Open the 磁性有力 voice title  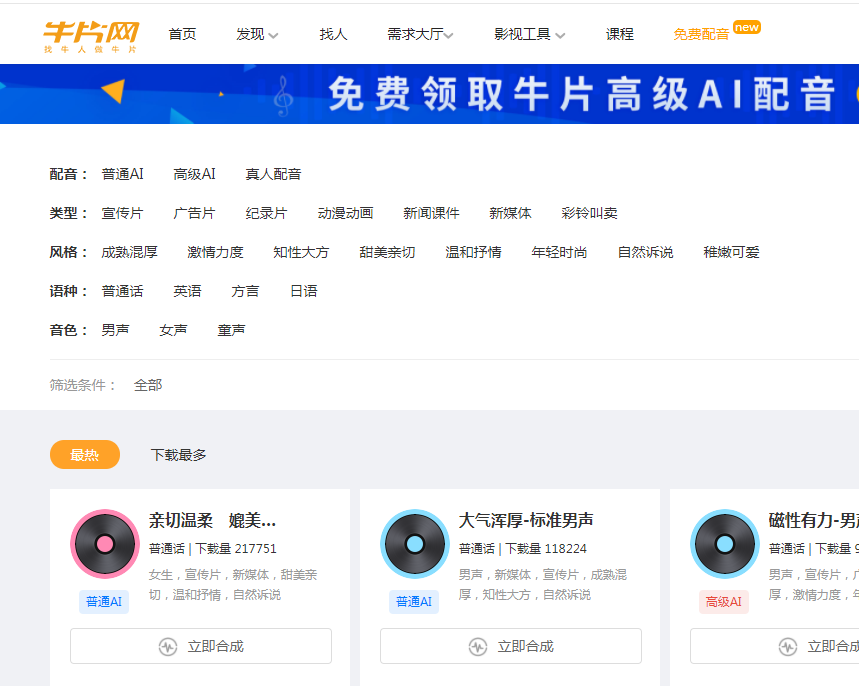[814, 520]
